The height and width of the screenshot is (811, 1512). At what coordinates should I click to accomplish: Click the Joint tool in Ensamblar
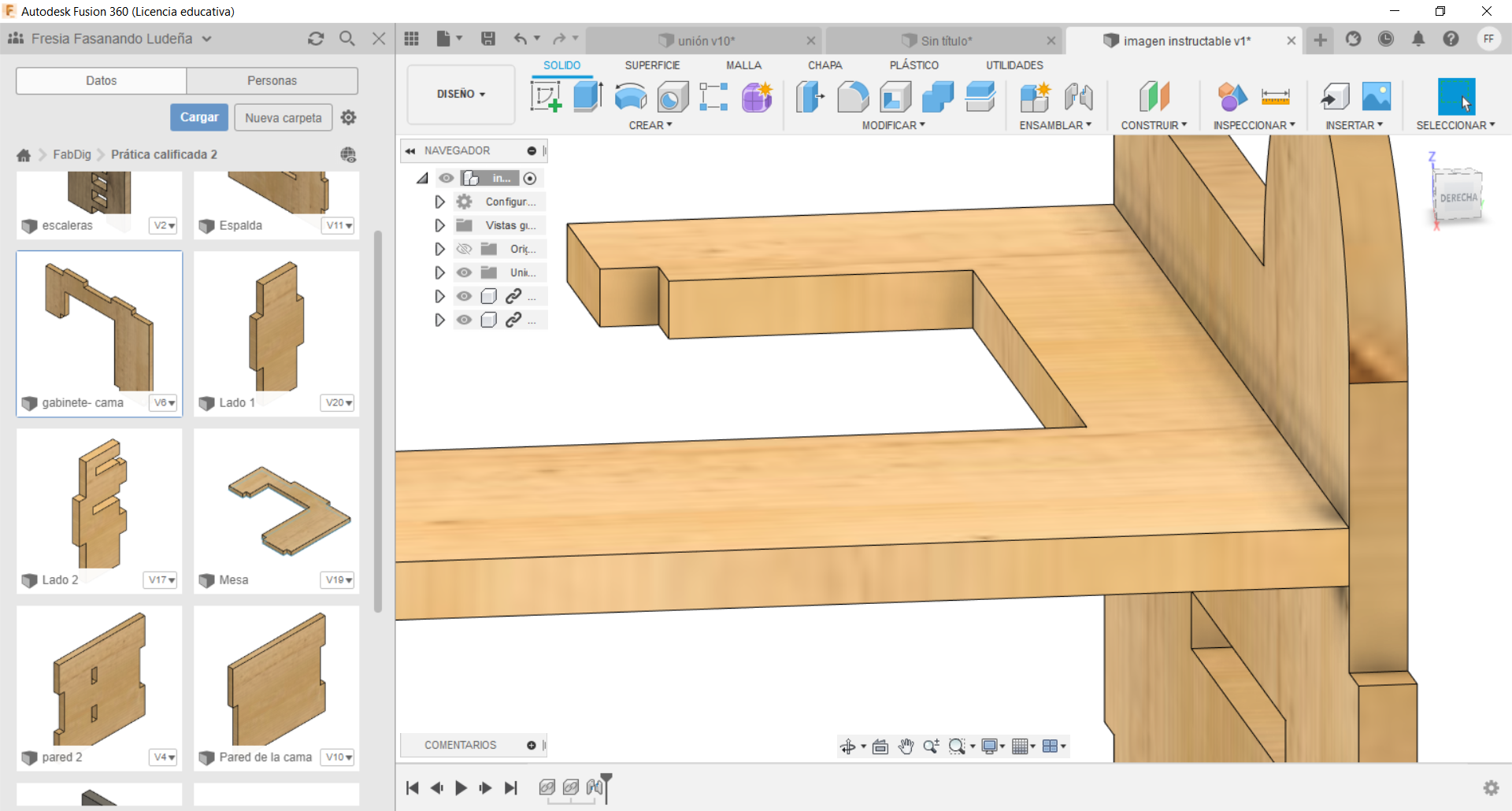[x=1078, y=97]
